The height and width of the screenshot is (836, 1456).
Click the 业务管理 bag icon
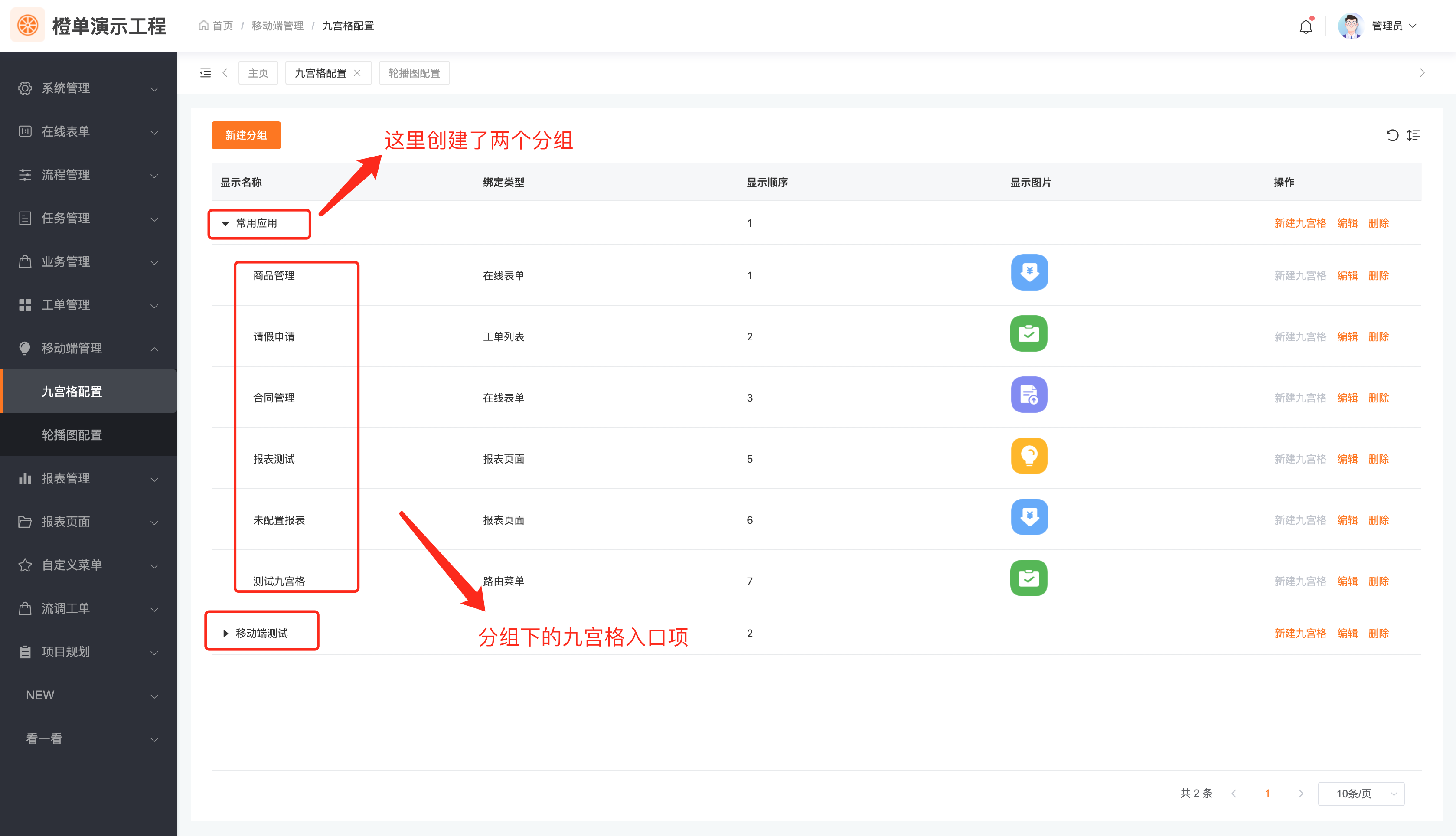(x=25, y=261)
